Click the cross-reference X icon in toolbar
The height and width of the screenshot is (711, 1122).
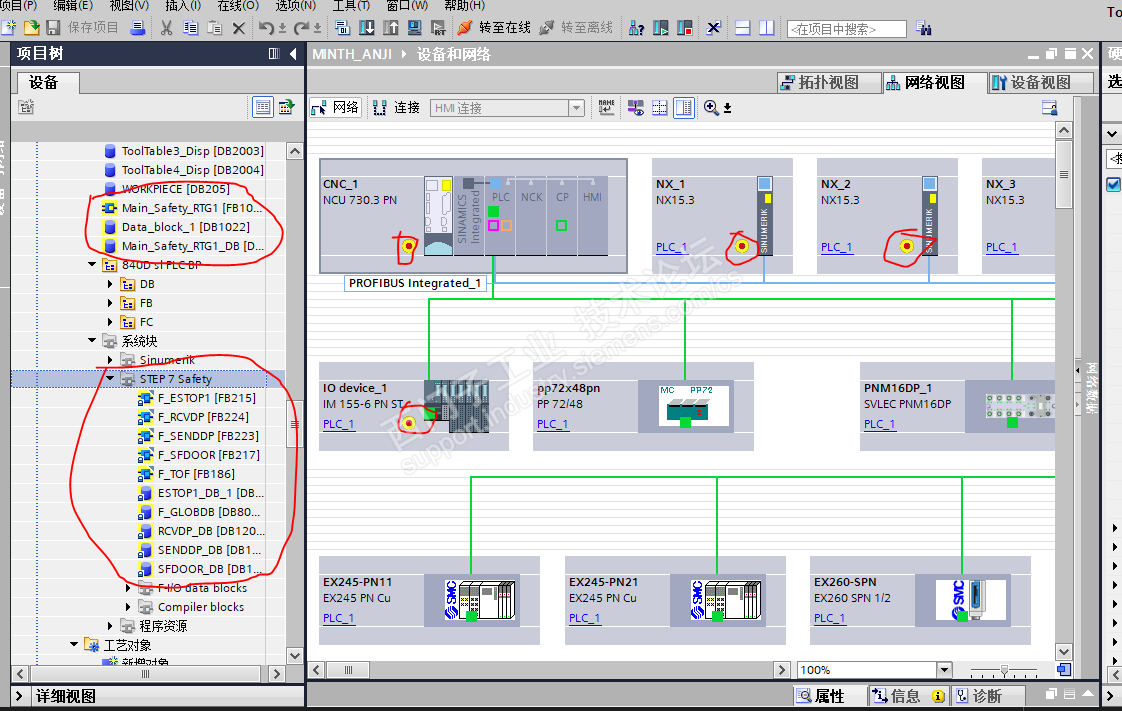tap(713, 28)
